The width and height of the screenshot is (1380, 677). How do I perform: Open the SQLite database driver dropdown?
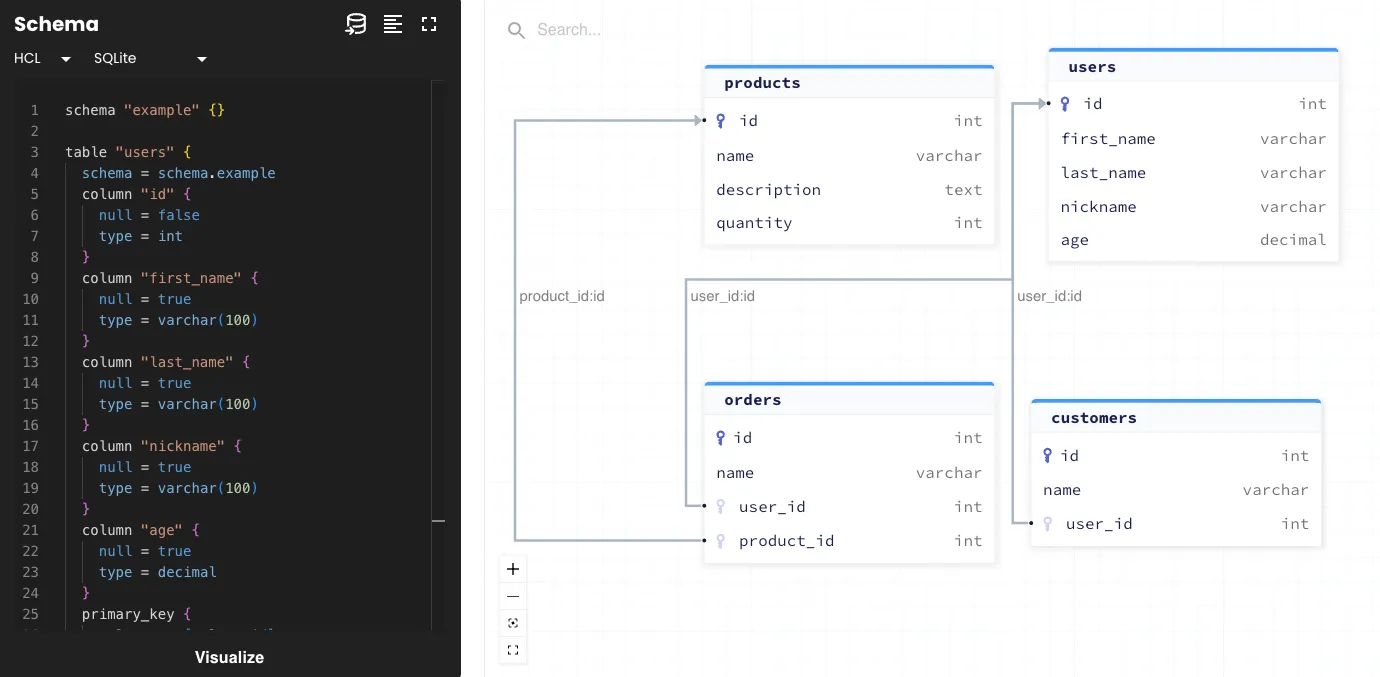pyautogui.click(x=150, y=59)
